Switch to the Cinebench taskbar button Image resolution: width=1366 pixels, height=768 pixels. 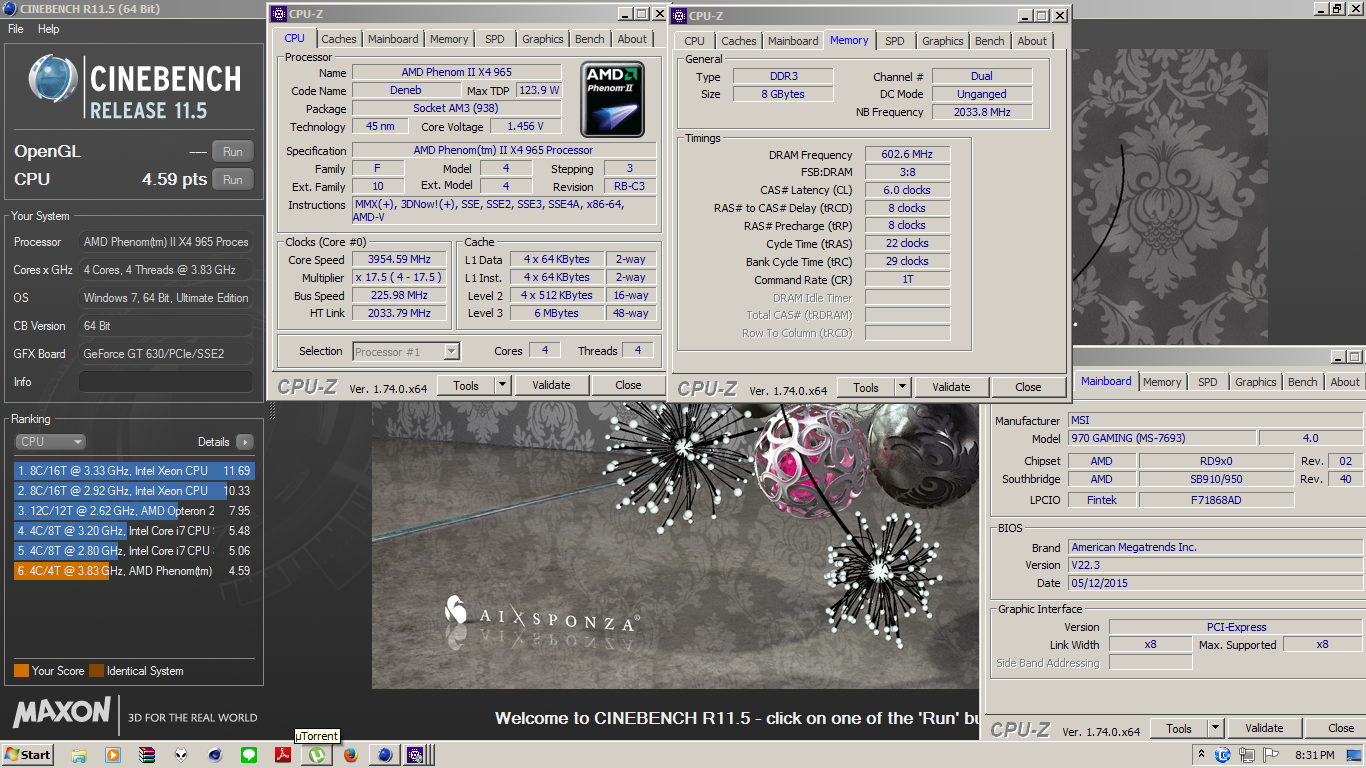tap(384, 755)
